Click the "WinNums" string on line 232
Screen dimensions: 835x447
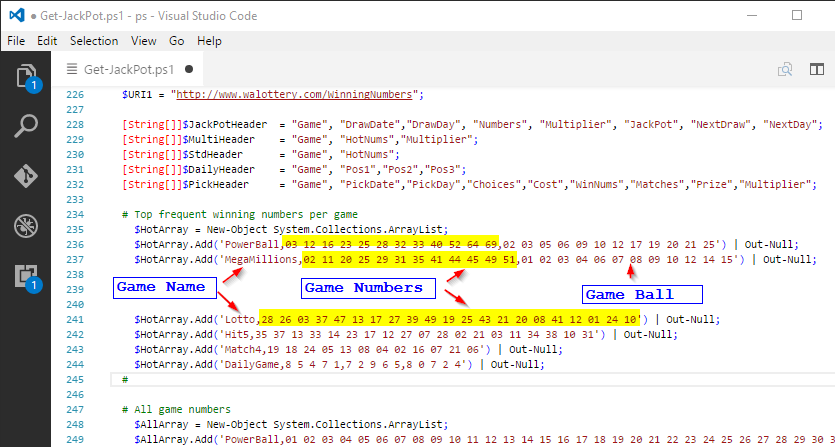point(600,184)
